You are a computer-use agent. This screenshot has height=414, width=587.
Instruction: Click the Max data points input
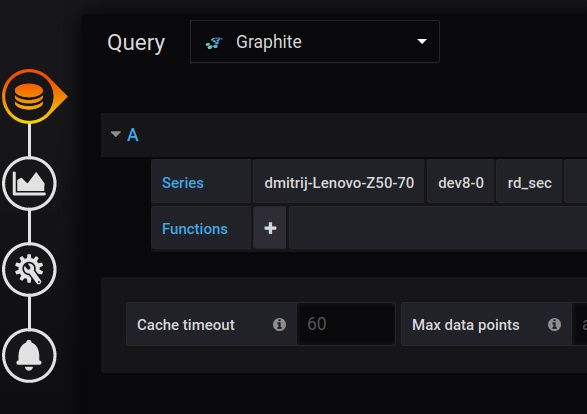pyautogui.click(x=580, y=324)
